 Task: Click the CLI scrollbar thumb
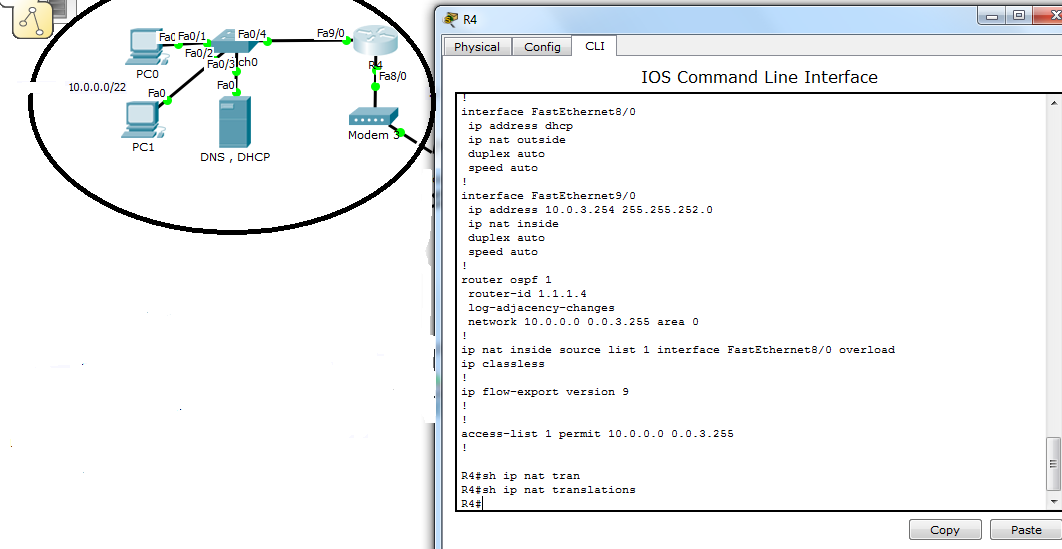click(x=1053, y=464)
